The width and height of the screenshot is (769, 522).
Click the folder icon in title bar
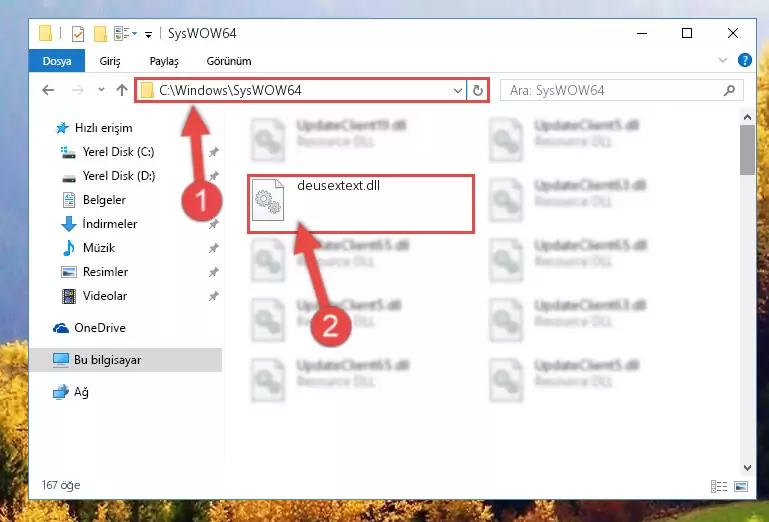coord(45,33)
